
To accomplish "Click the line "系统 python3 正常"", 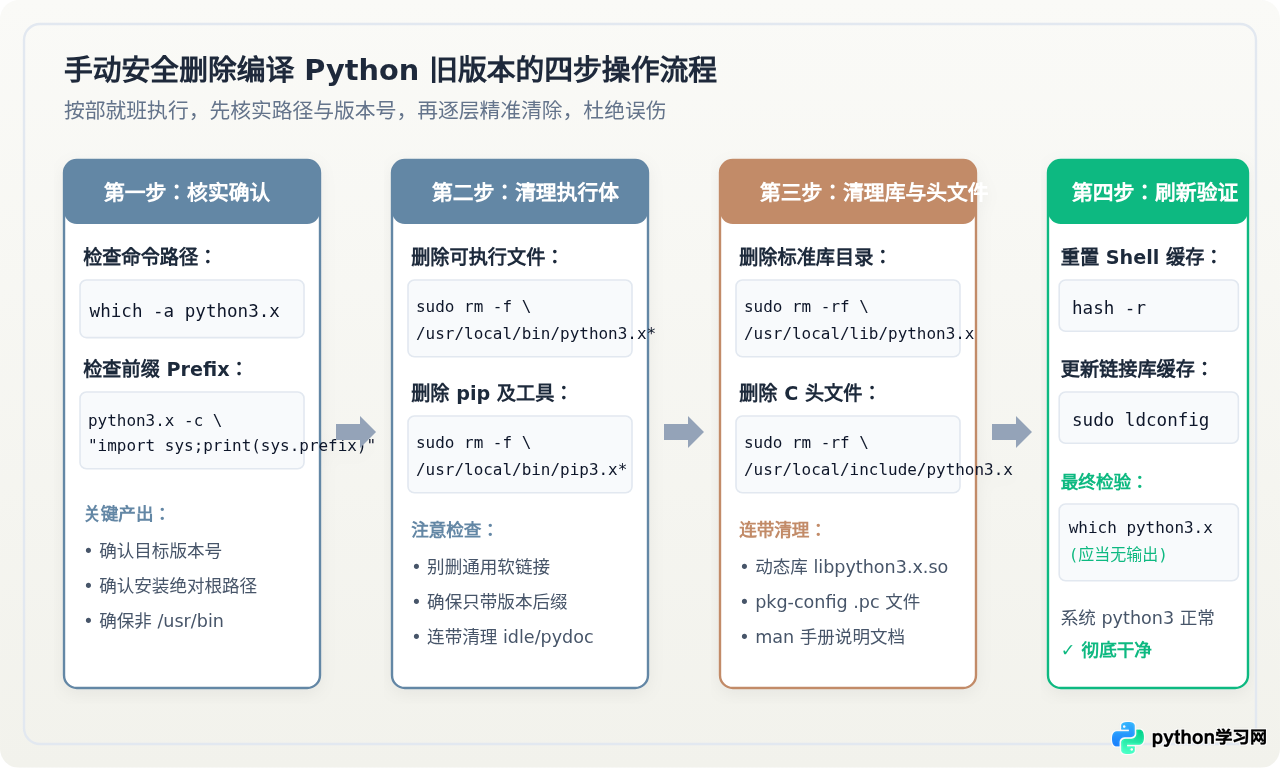I will click(x=1138, y=618).
